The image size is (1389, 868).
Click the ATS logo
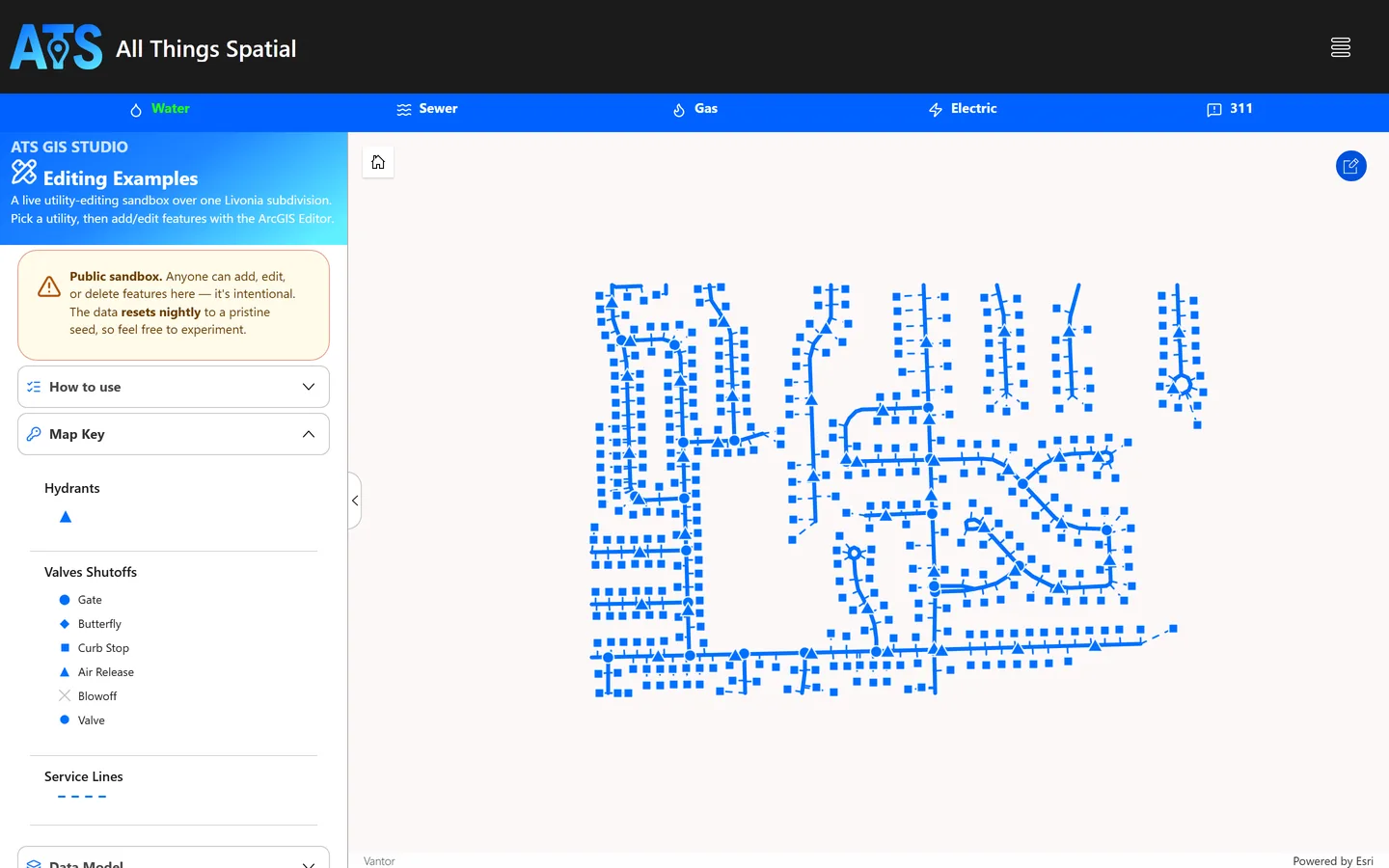coord(56,47)
